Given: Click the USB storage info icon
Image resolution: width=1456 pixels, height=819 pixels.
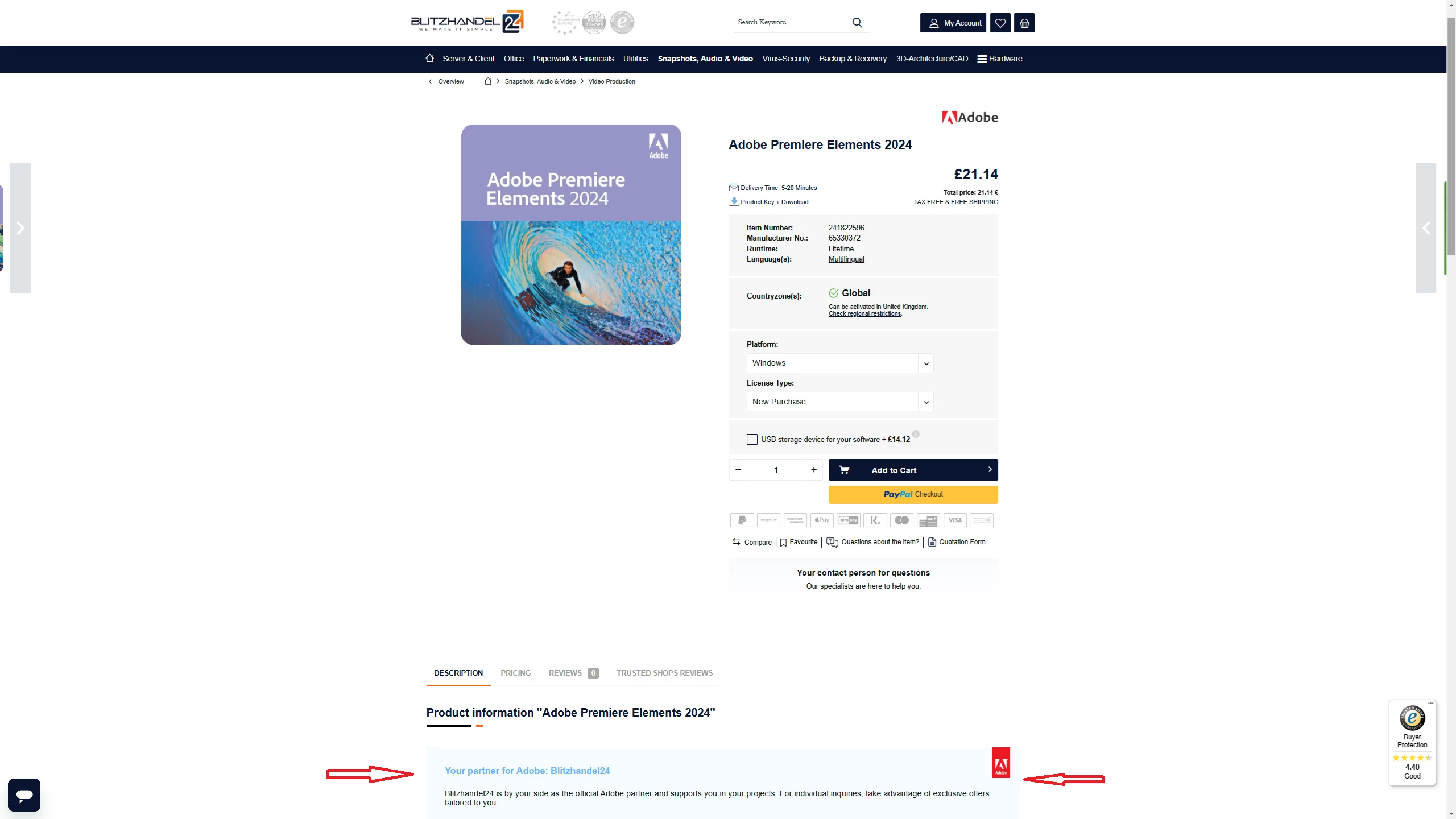Looking at the screenshot, I should [916, 434].
